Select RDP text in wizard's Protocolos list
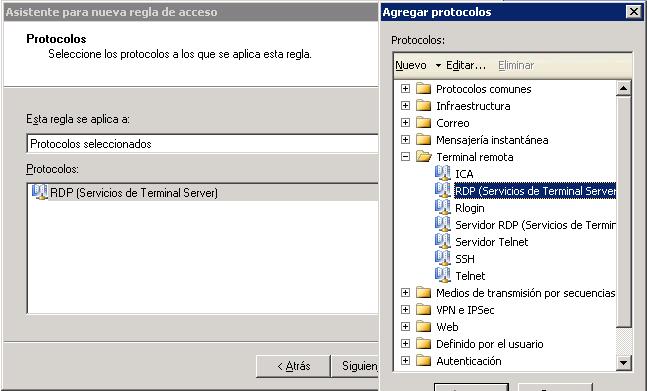Viewport: 647px width, 391px height. click(134, 193)
